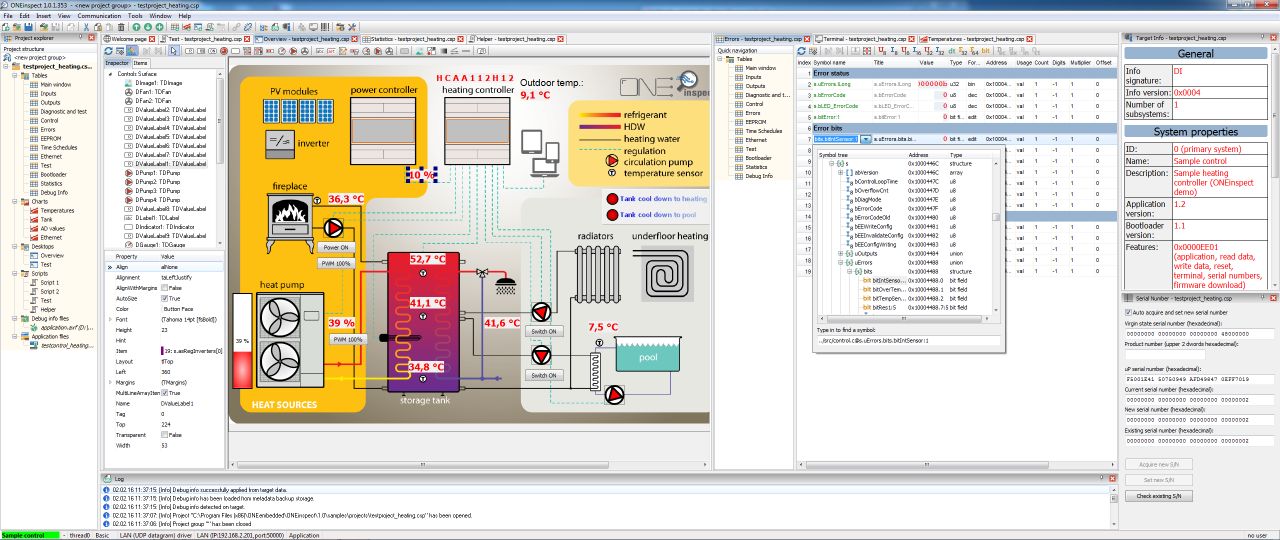Screen dimensions: 1280x540
Task: Switch to the Items tab in the designer panel
Action: pyautogui.click(x=141, y=62)
